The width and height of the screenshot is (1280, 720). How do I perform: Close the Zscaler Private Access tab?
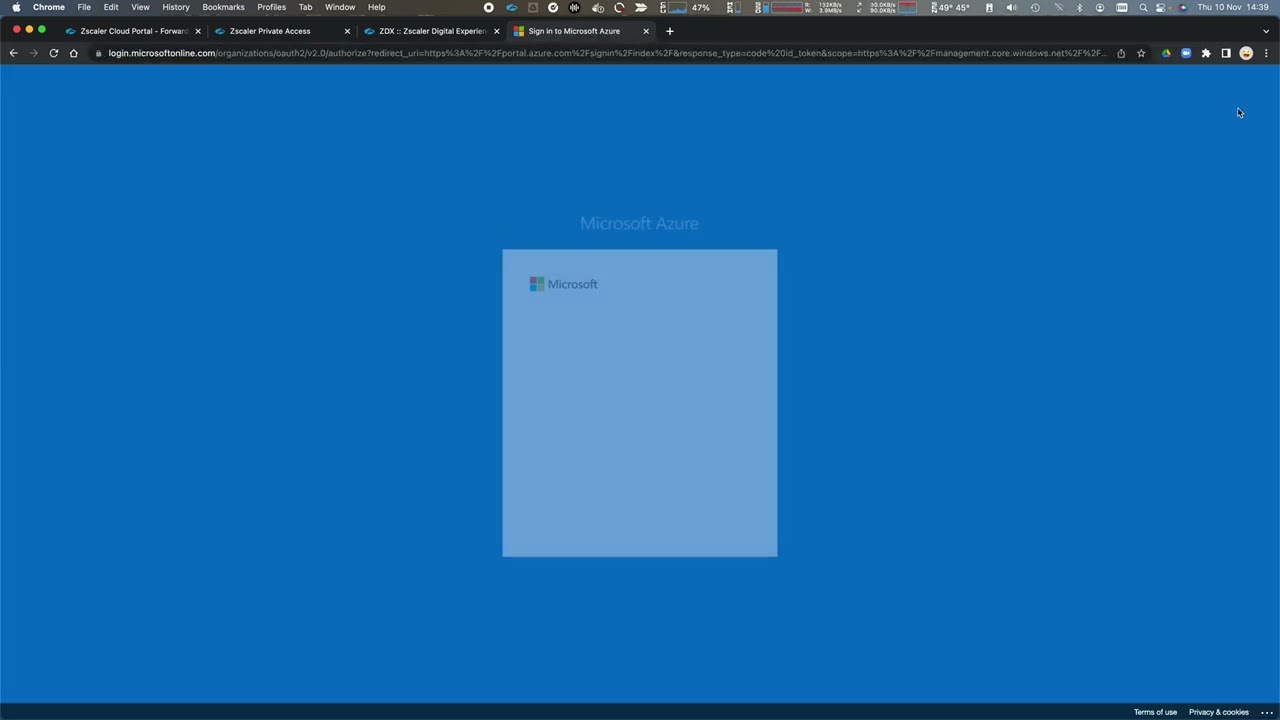[x=347, y=31]
